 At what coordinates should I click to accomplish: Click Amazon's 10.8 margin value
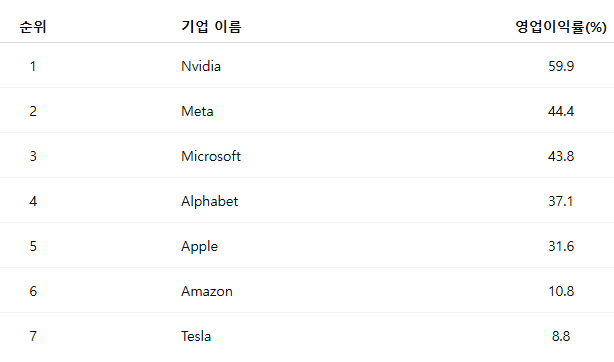(x=561, y=291)
